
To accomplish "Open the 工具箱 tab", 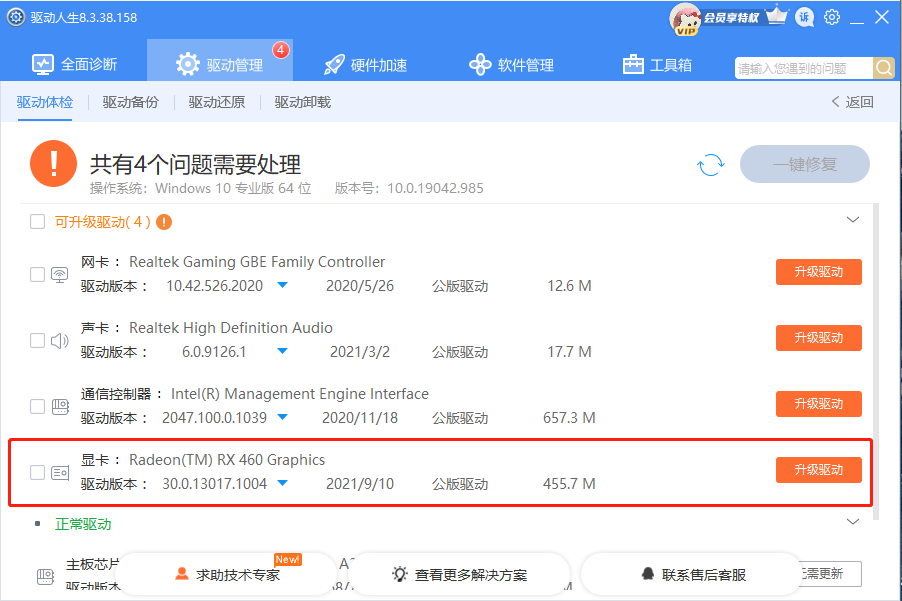I will pos(657,65).
